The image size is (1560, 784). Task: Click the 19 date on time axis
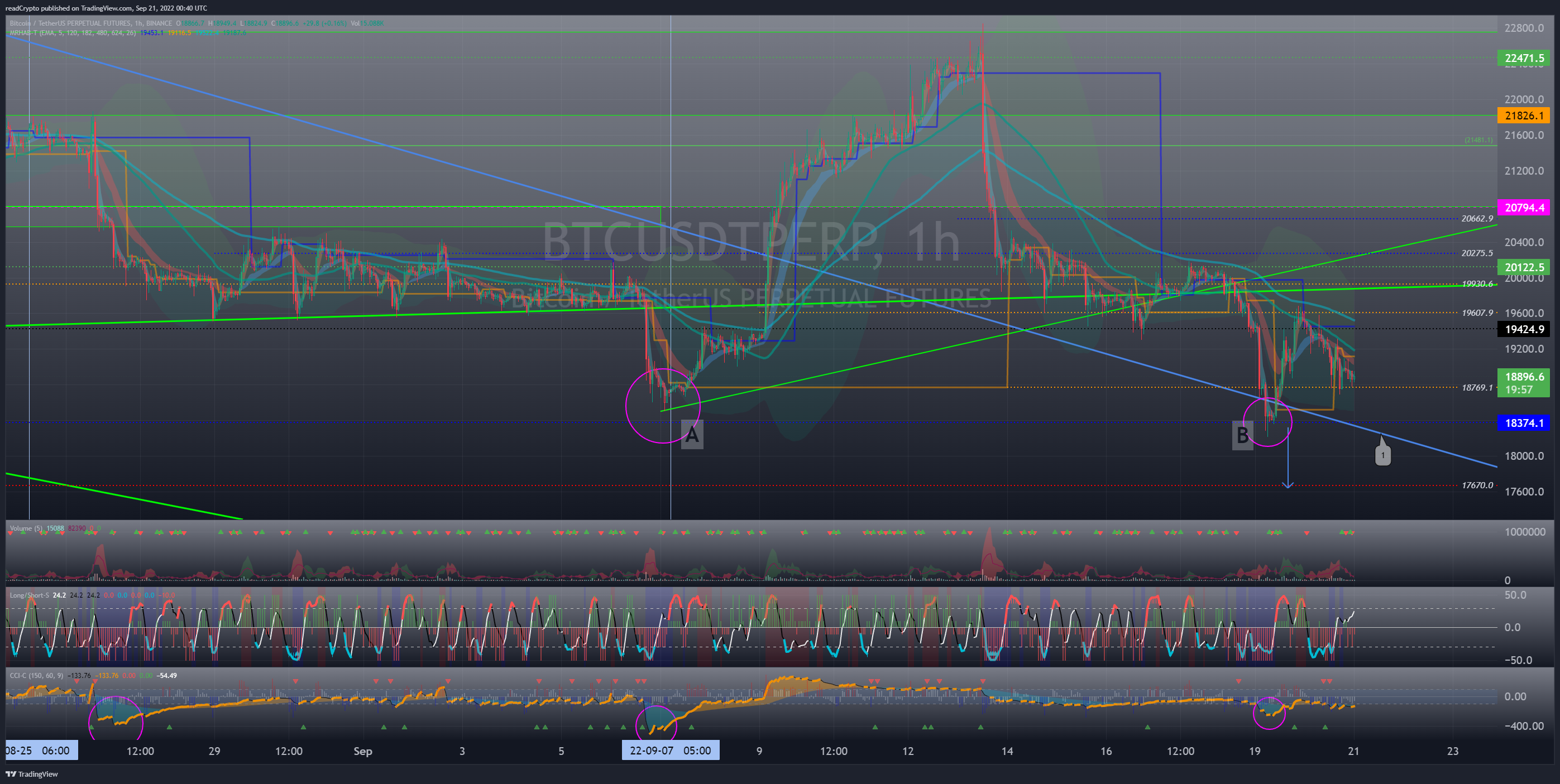pos(1255,751)
